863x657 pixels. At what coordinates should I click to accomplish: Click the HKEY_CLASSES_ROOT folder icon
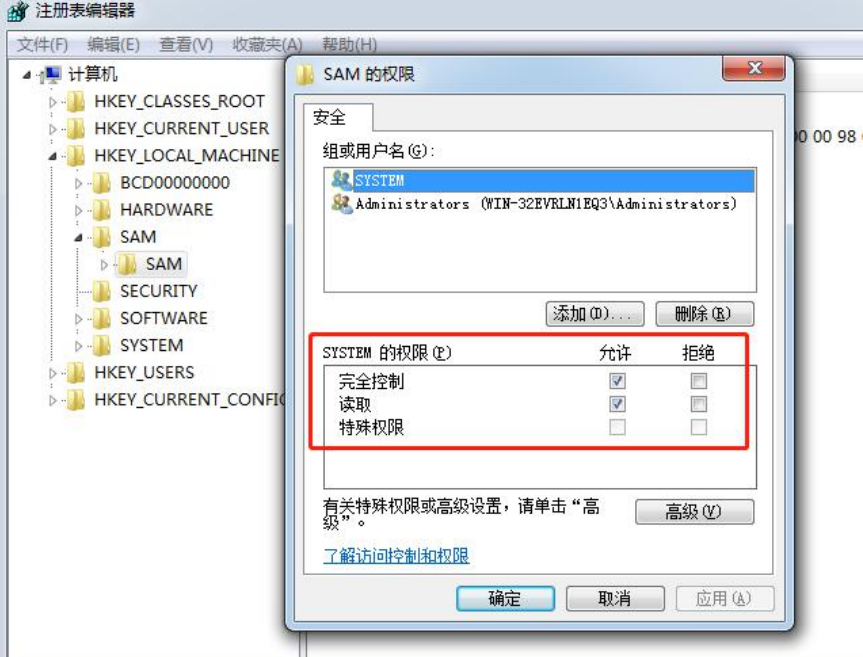(x=76, y=102)
